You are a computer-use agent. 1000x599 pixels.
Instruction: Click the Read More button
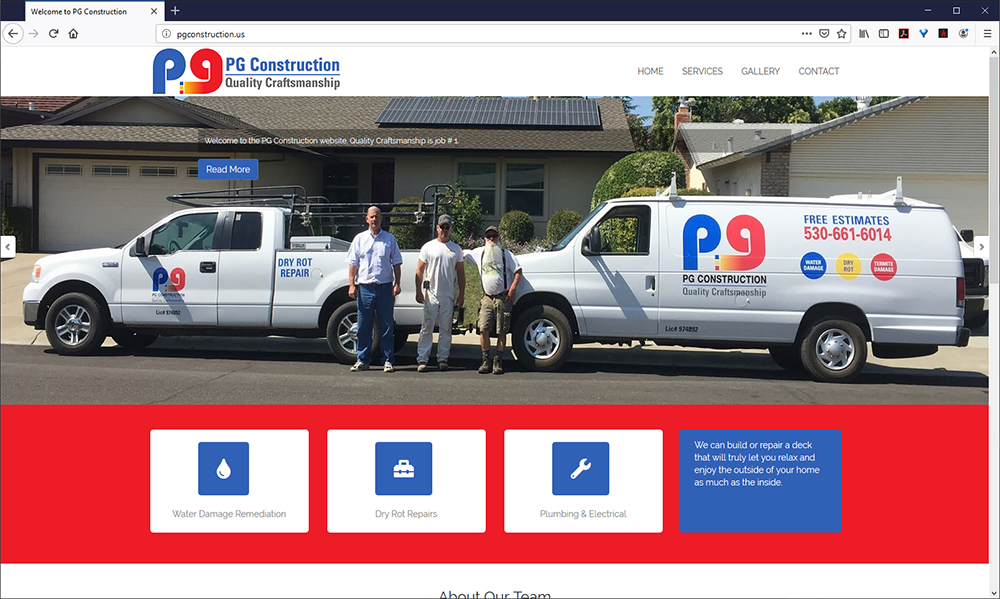228,169
